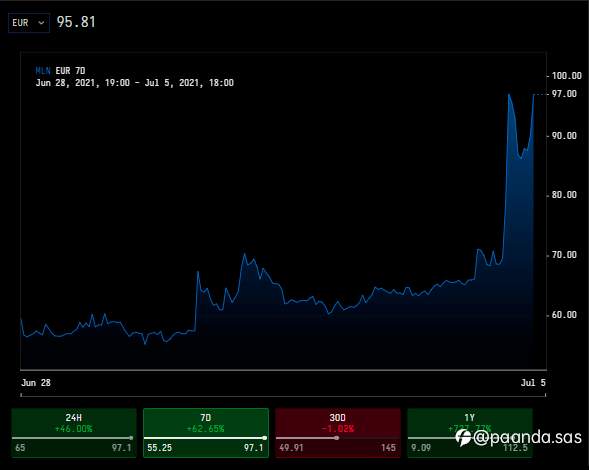Click the 100.00 axis label
Viewport: 589px width, 470px height.
[566, 76]
